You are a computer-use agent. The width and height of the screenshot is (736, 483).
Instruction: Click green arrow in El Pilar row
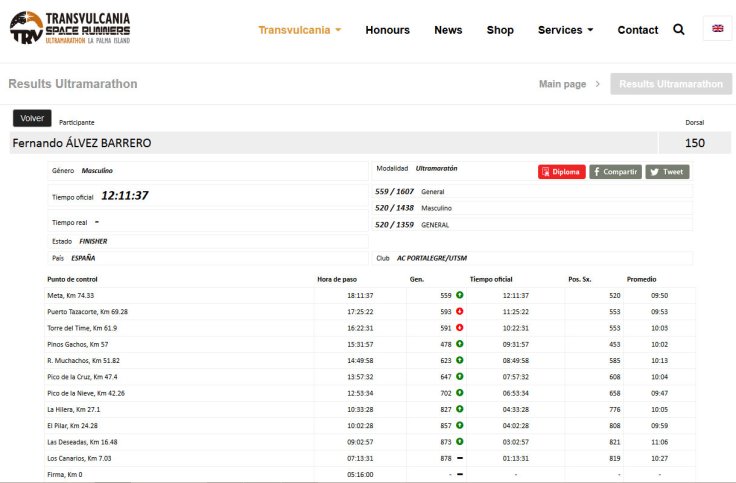pyautogui.click(x=459, y=425)
